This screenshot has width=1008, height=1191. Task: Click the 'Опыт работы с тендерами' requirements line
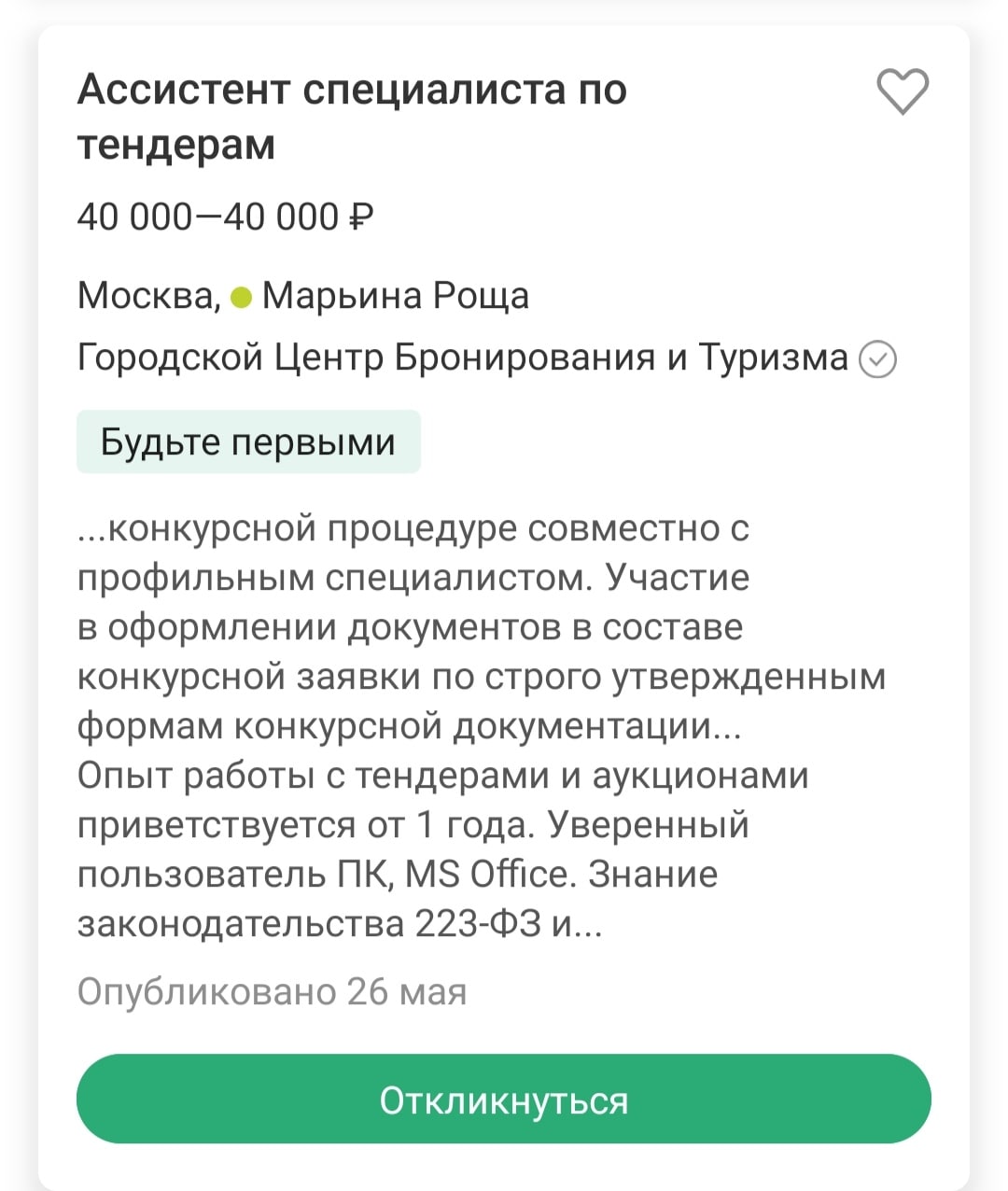(442, 776)
